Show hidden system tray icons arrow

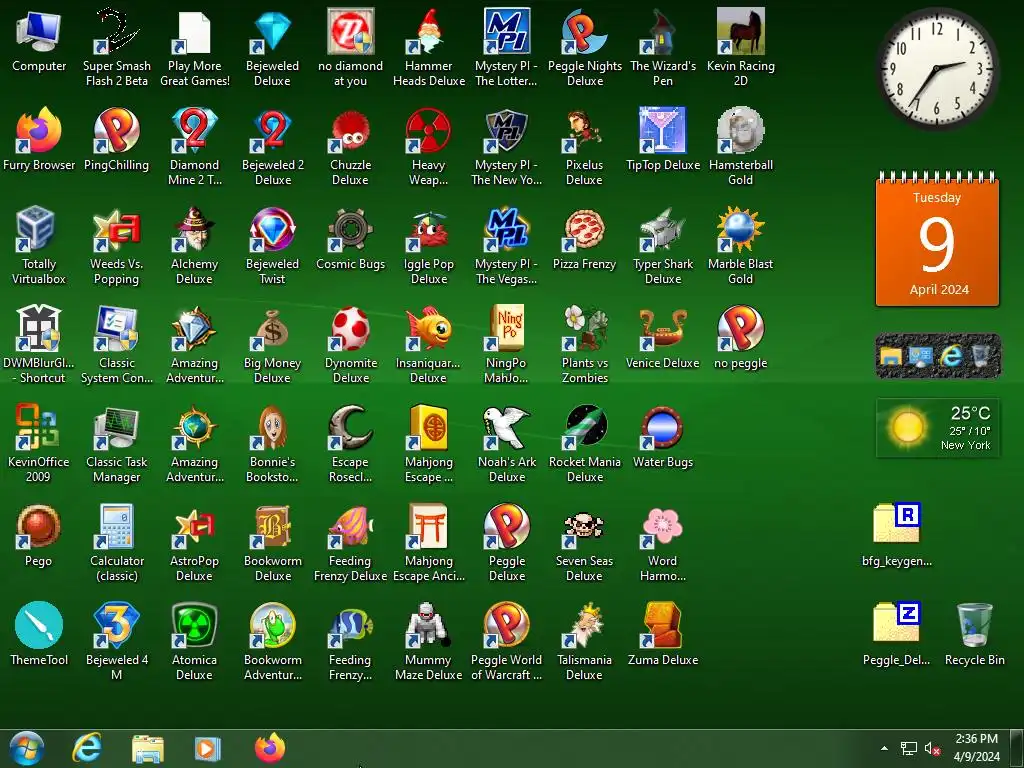click(x=884, y=748)
